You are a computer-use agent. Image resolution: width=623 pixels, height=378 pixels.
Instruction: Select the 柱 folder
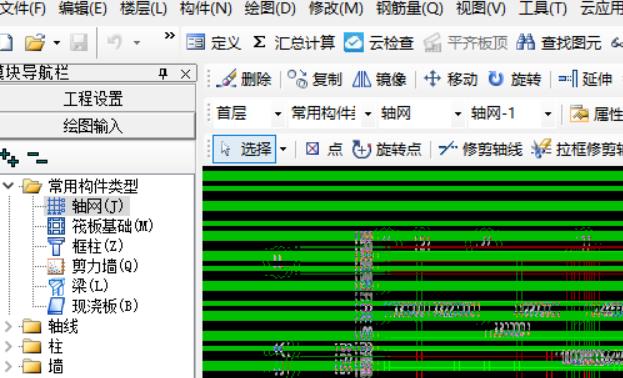point(55,347)
